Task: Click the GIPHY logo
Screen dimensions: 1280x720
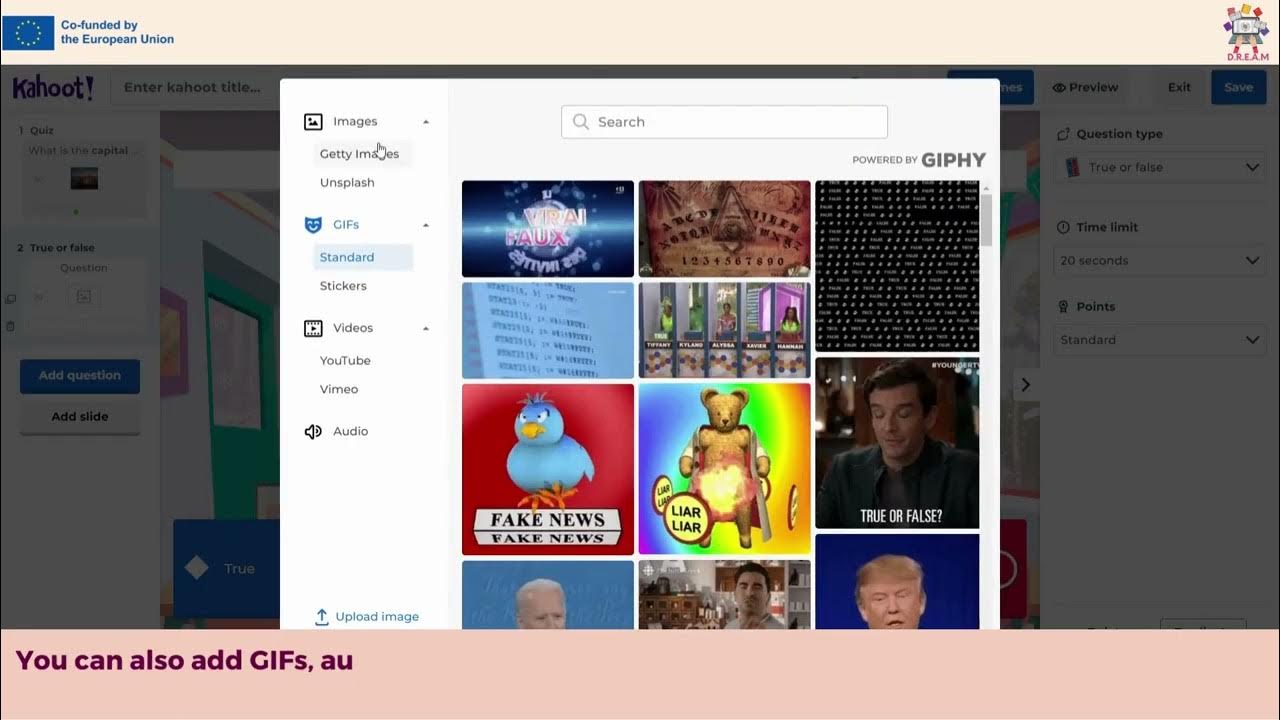Action: click(953, 160)
